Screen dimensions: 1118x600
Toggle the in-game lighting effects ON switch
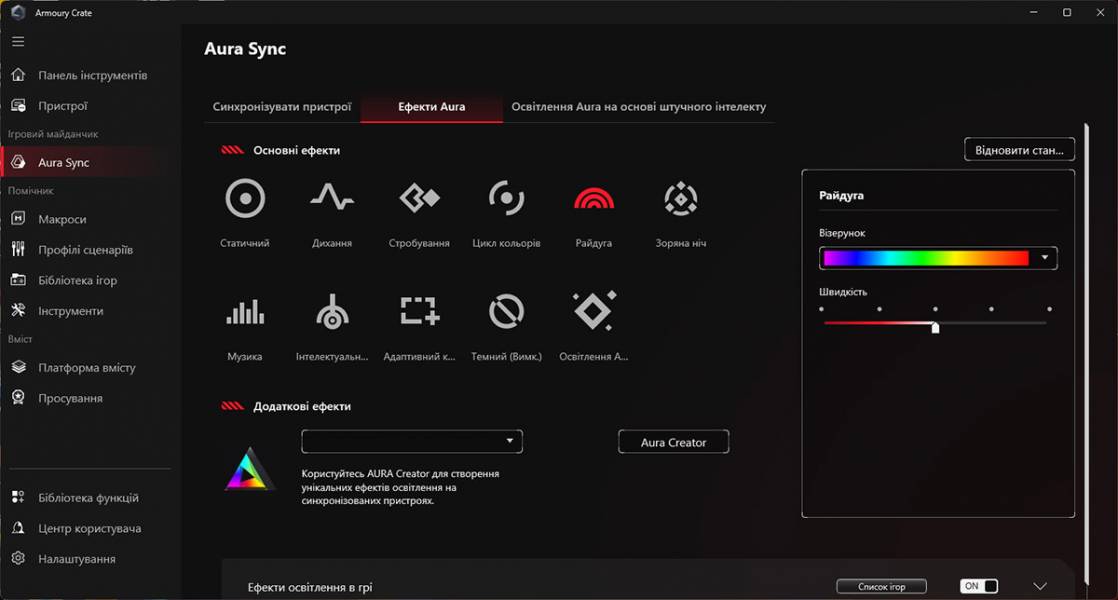click(979, 586)
